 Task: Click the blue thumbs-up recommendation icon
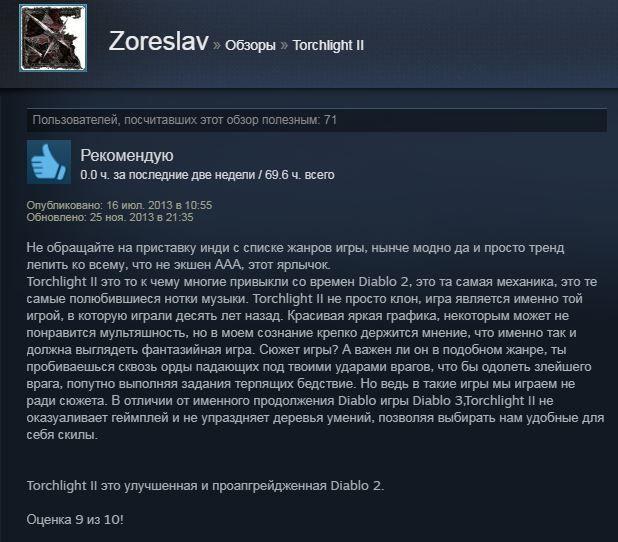click(49, 162)
